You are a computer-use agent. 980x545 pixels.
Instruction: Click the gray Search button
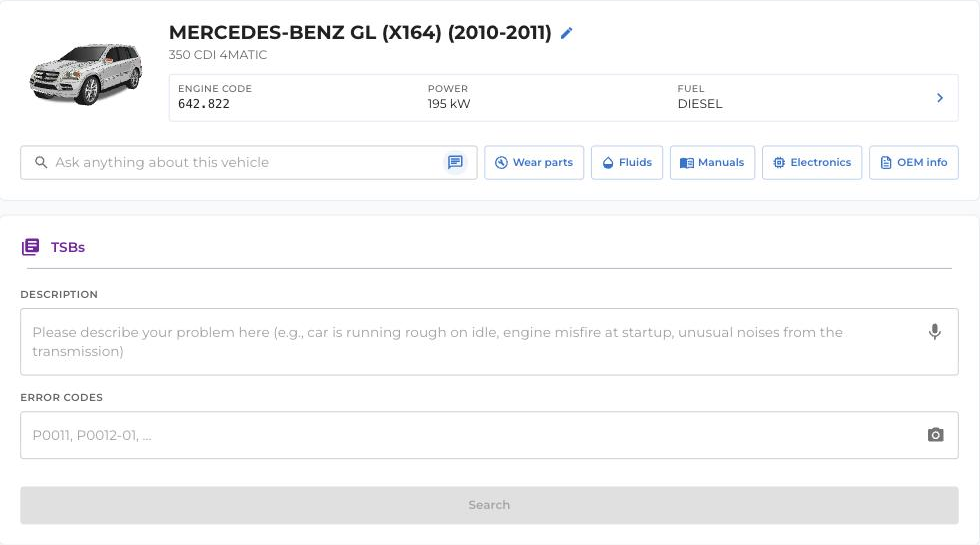489,505
